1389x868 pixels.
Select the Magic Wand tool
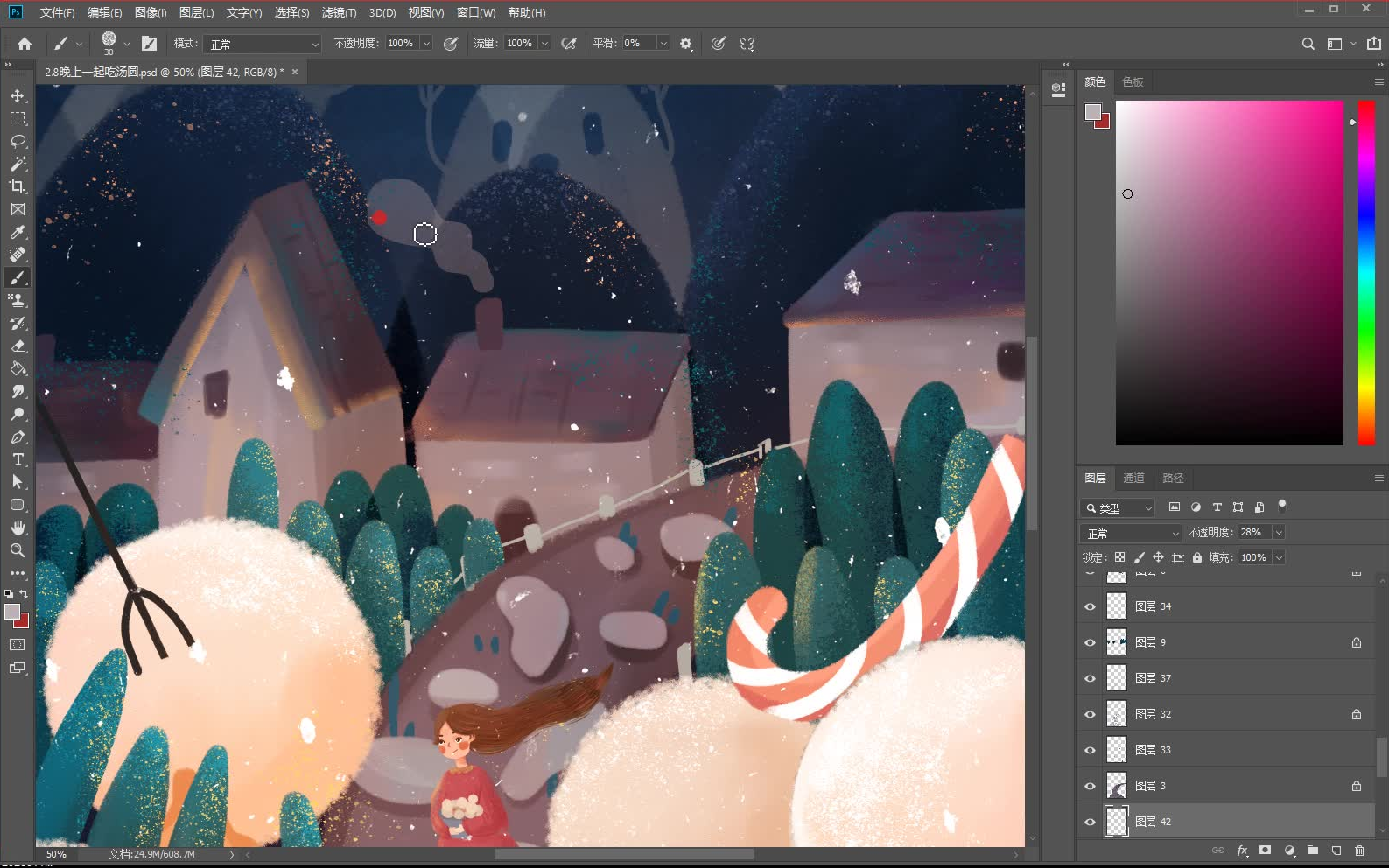pyautogui.click(x=18, y=164)
